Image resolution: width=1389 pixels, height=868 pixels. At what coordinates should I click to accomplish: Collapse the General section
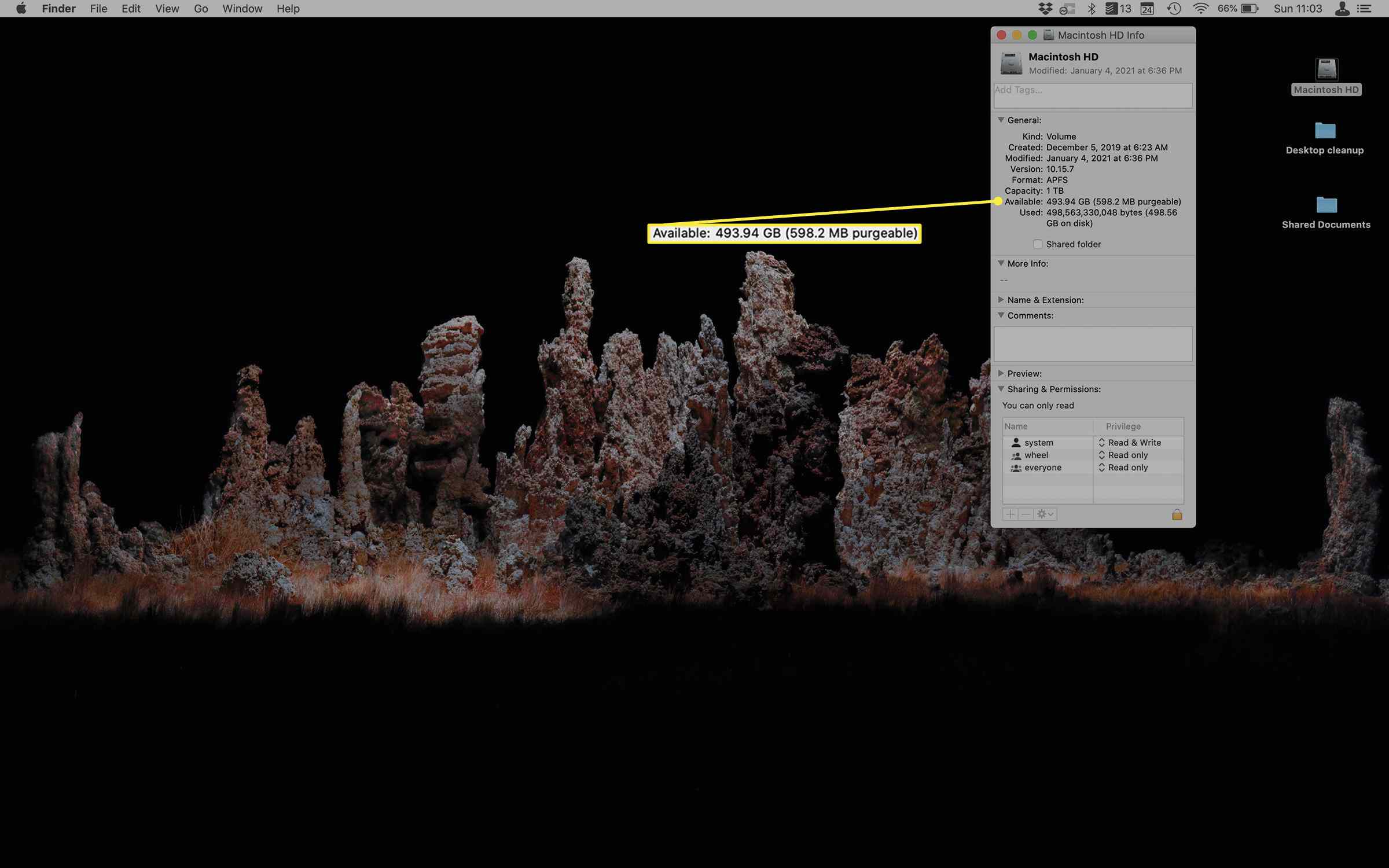[x=1001, y=120]
